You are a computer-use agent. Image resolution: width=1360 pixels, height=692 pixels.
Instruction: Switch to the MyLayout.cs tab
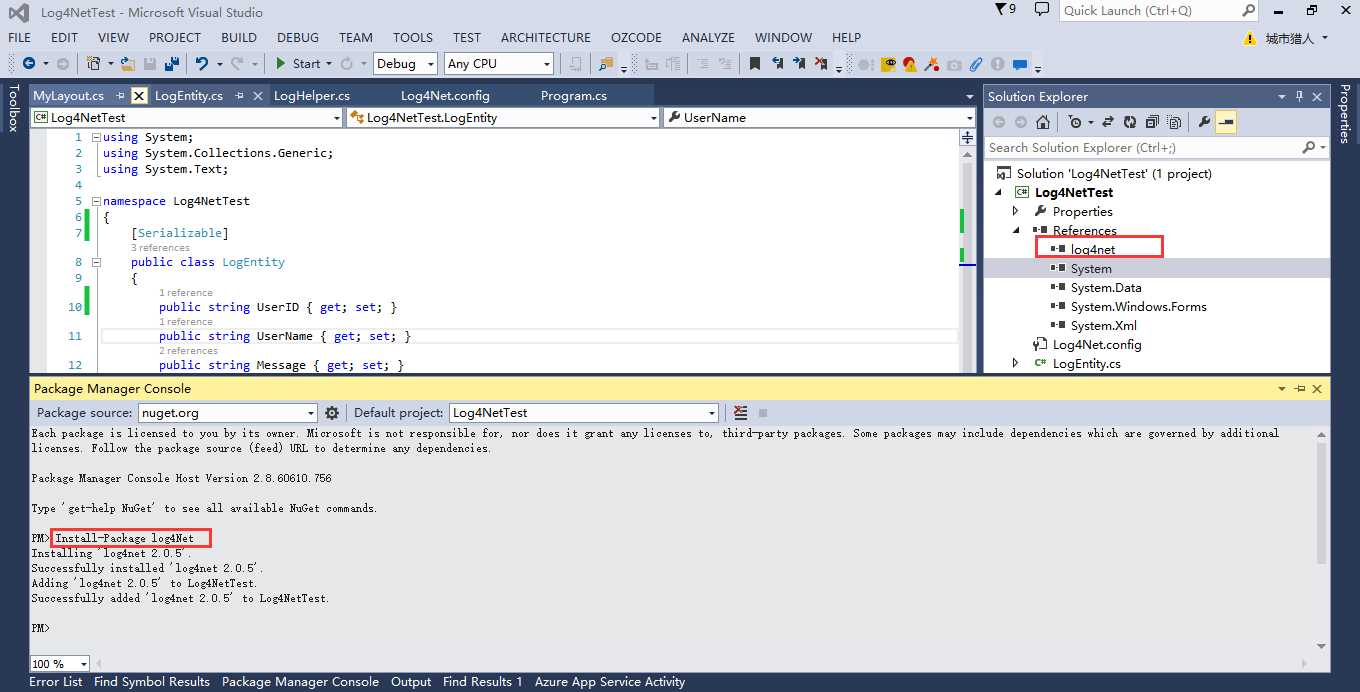point(68,96)
